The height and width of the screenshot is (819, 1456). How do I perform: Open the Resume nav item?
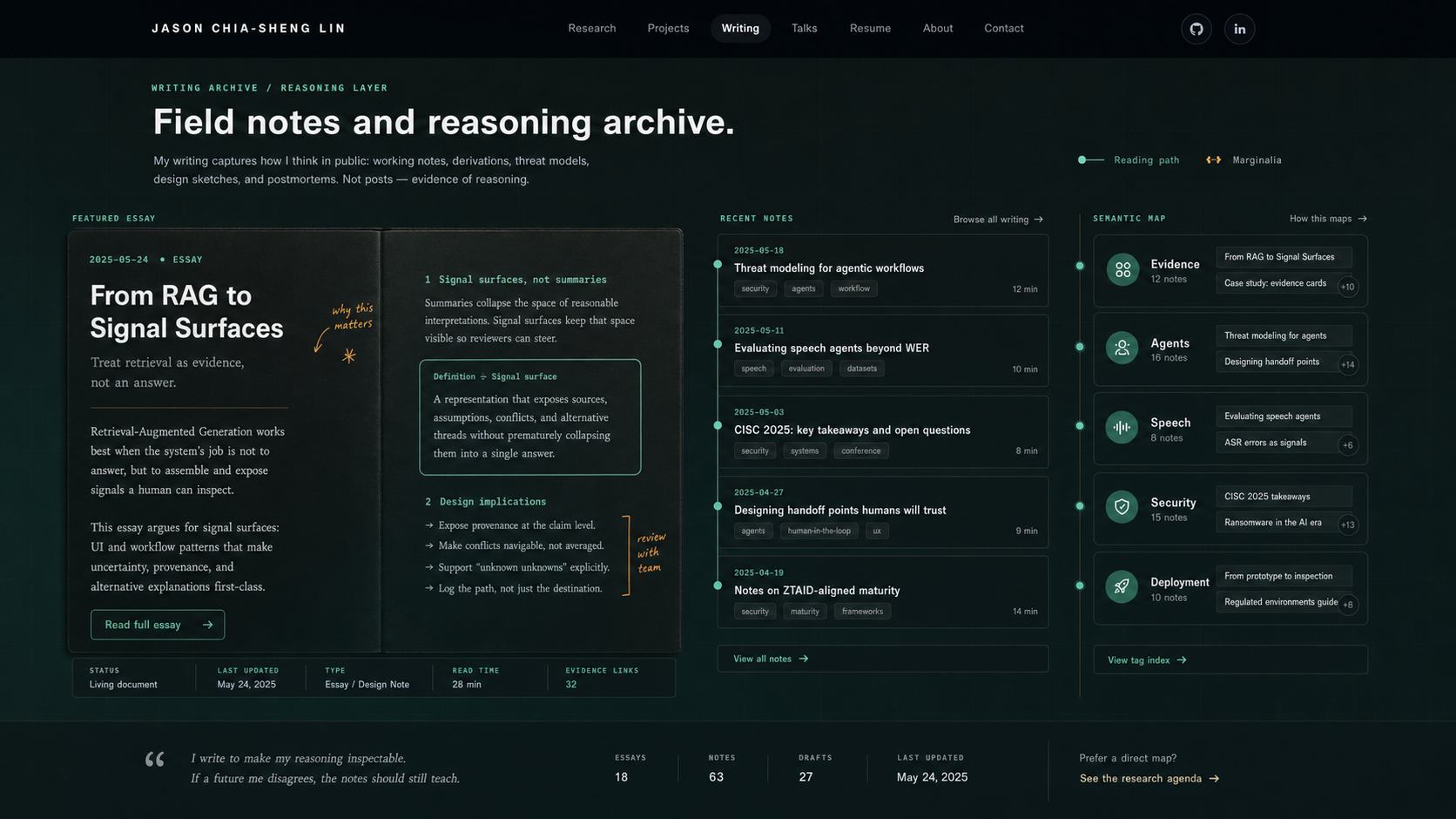[870, 29]
